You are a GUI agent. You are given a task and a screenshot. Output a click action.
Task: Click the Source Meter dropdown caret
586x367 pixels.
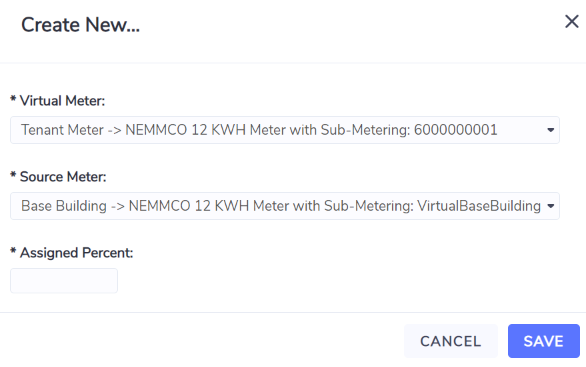tap(550, 206)
